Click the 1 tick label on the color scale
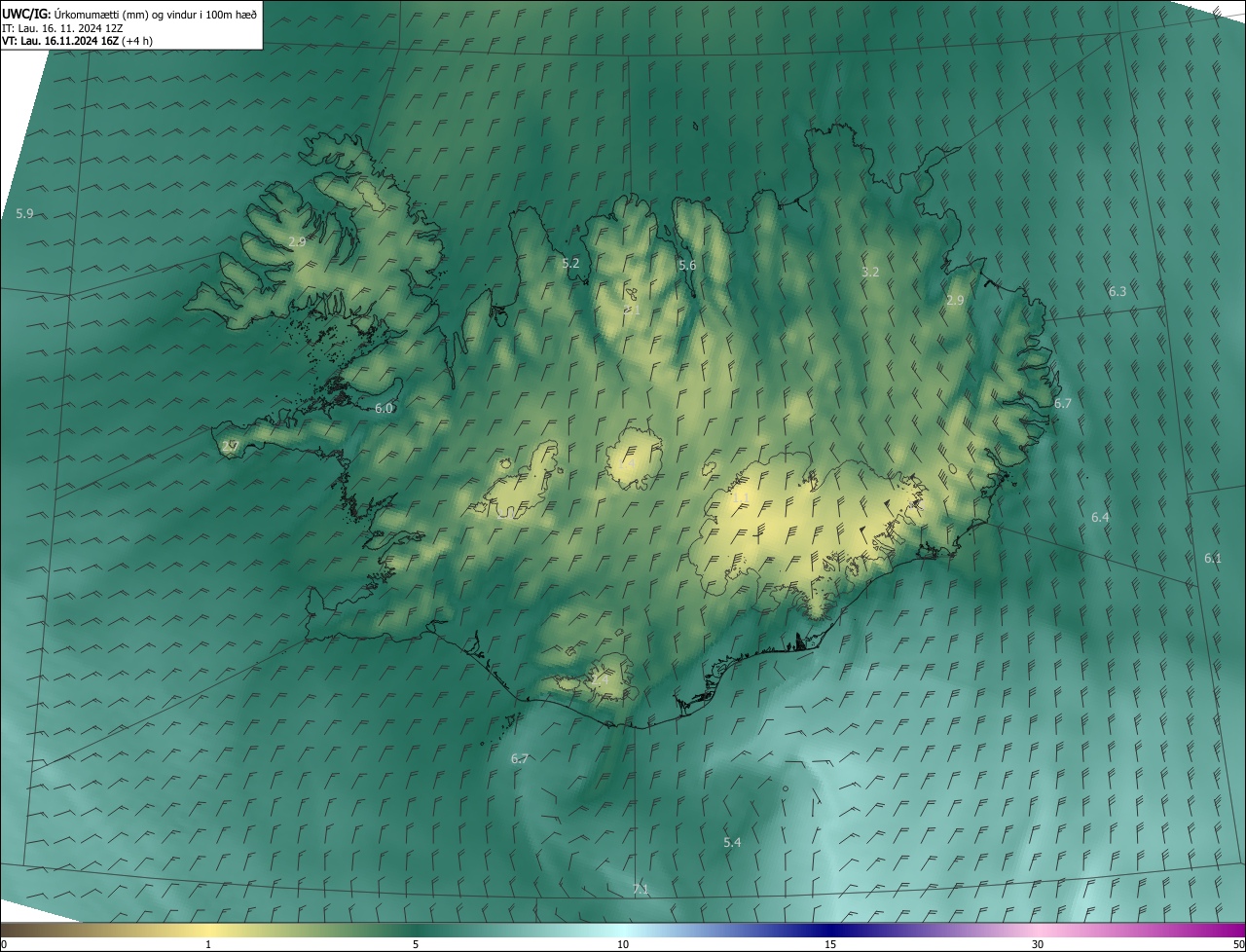This screenshot has height=952, width=1246. [208, 944]
